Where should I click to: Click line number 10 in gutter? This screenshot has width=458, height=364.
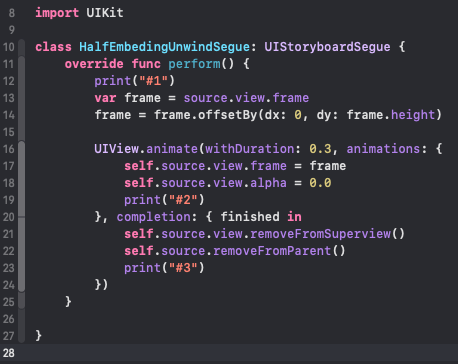point(9,47)
